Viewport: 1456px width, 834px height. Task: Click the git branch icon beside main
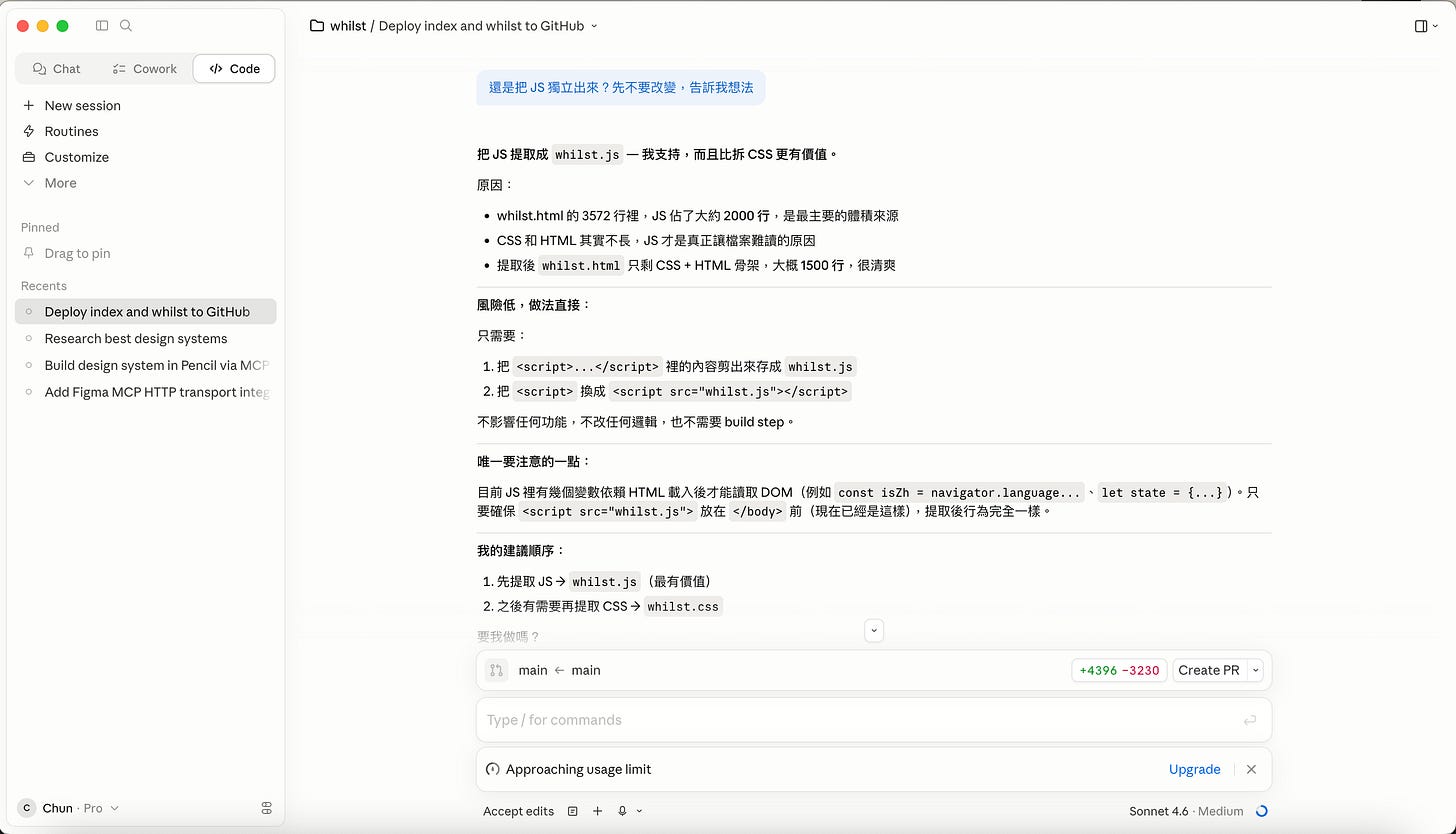[x=496, y=670]
